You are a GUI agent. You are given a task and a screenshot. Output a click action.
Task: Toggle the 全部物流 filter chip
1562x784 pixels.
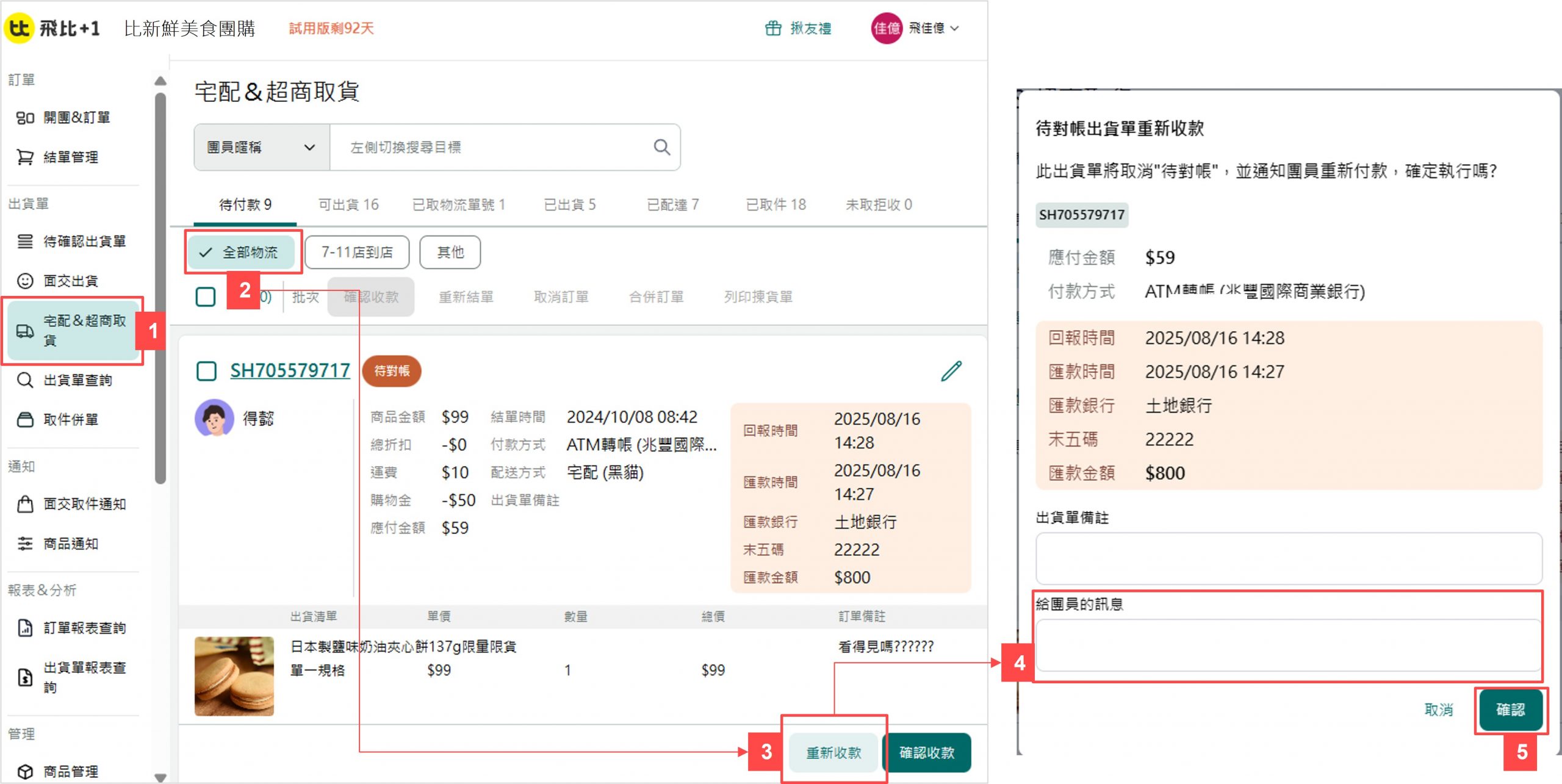click(x=240, y=253)
